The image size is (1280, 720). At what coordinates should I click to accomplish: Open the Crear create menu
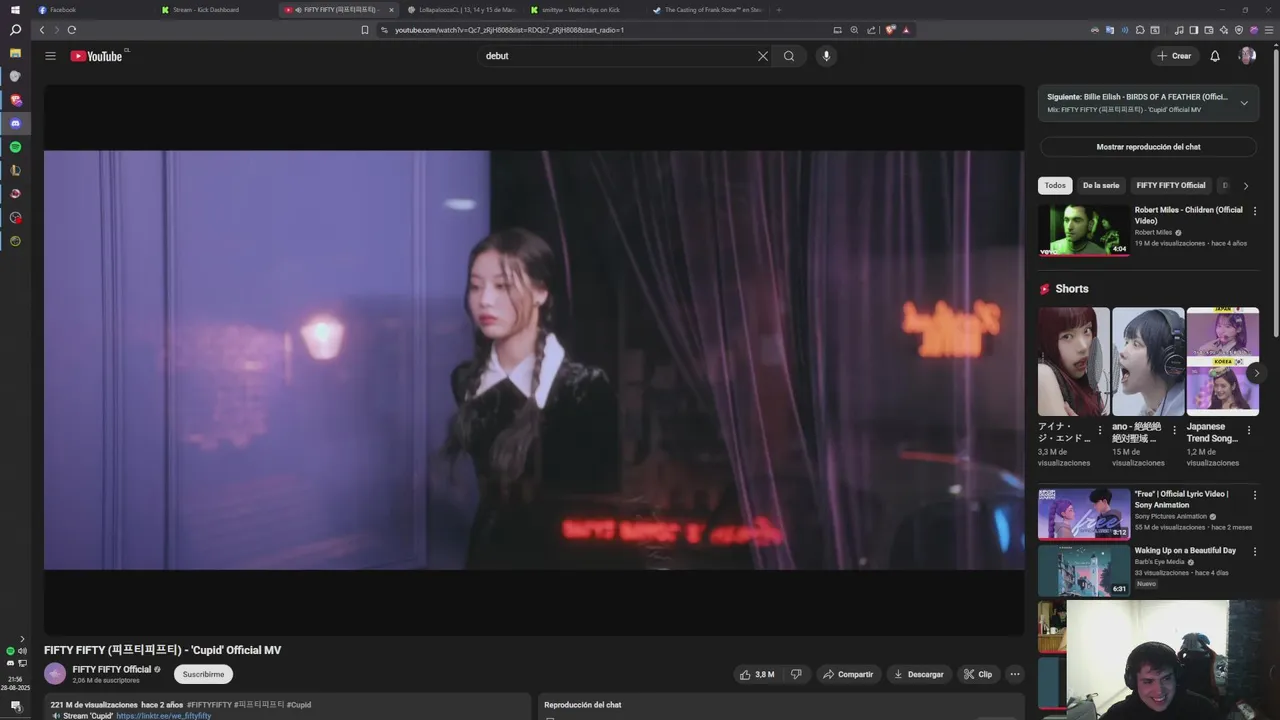pyautogui.click(x=1174, y=56)
